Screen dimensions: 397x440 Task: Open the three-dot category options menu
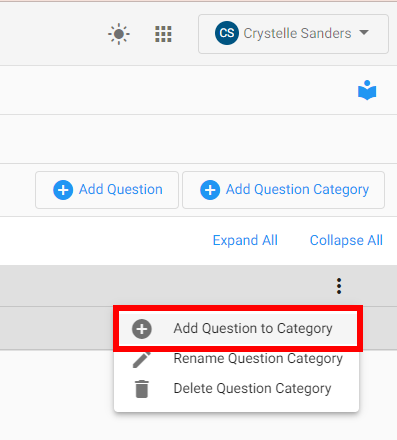pyautogui.click(x=339, y=286)
